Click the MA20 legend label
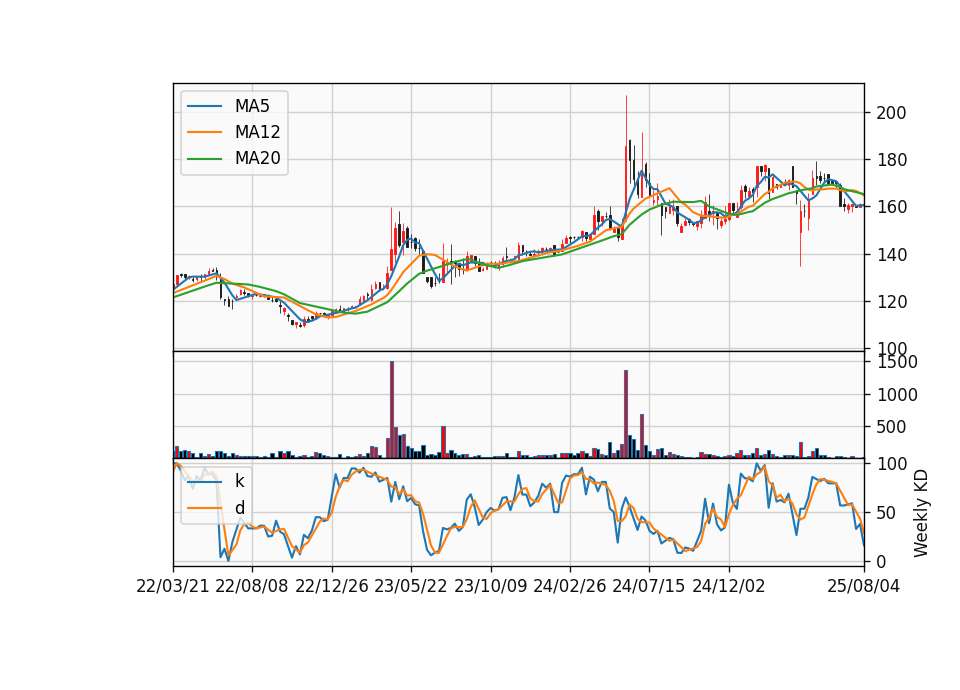This screenshot has width=960, height=690. [257, 159]
